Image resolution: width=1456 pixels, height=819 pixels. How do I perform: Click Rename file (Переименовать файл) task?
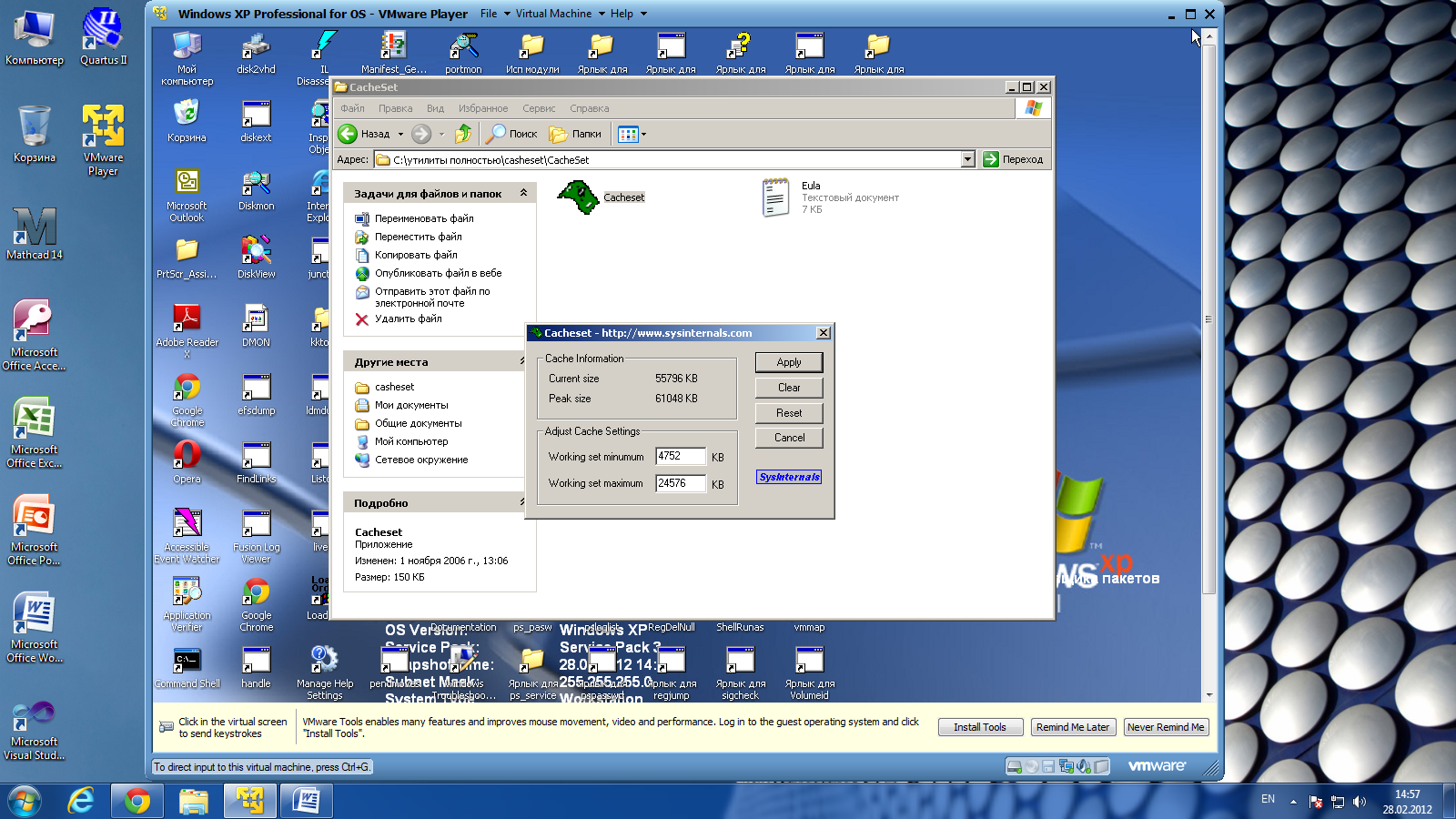click(x=424, y=218)
